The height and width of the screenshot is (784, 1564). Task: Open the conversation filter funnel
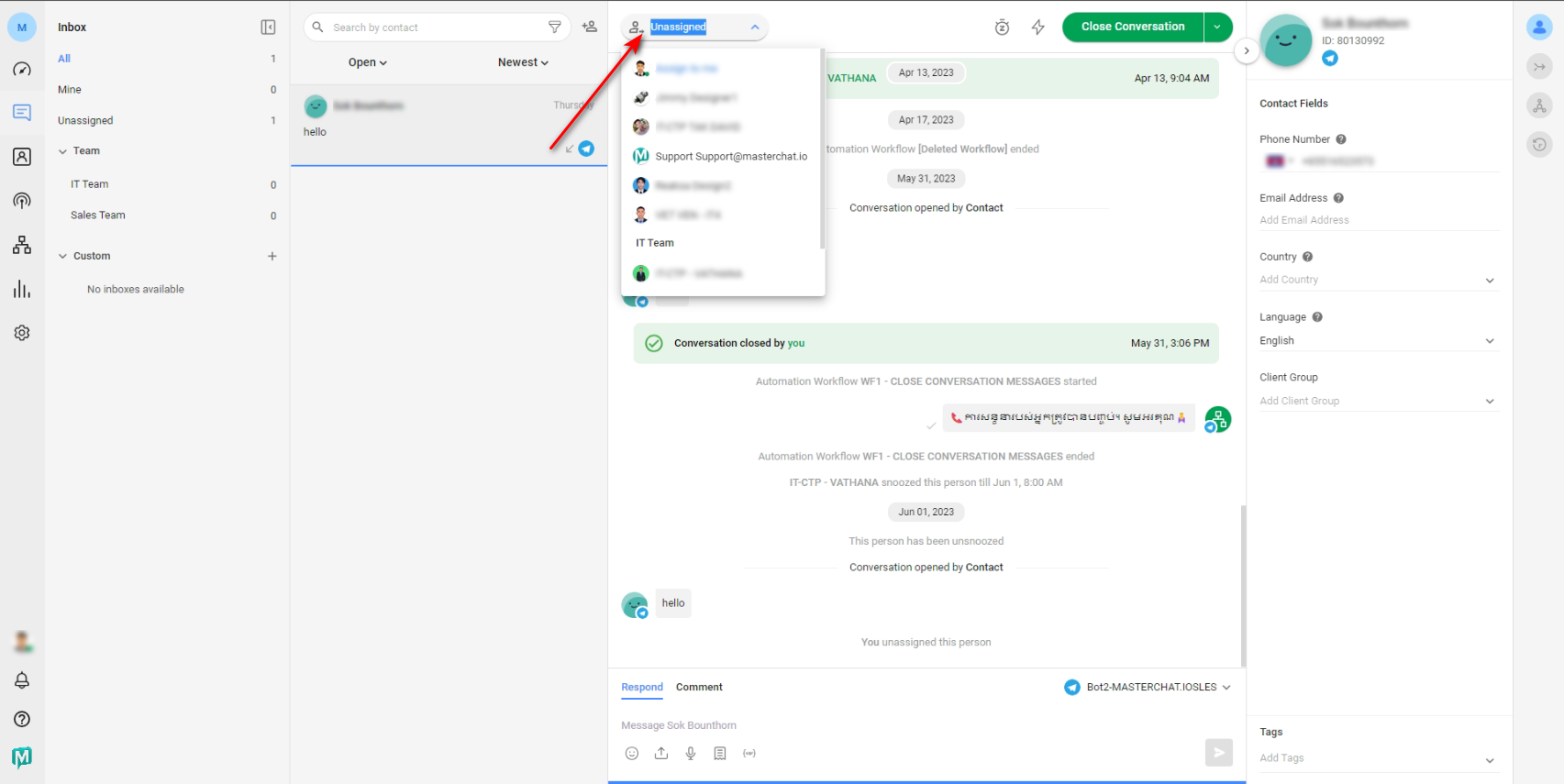tap(555, 28)
